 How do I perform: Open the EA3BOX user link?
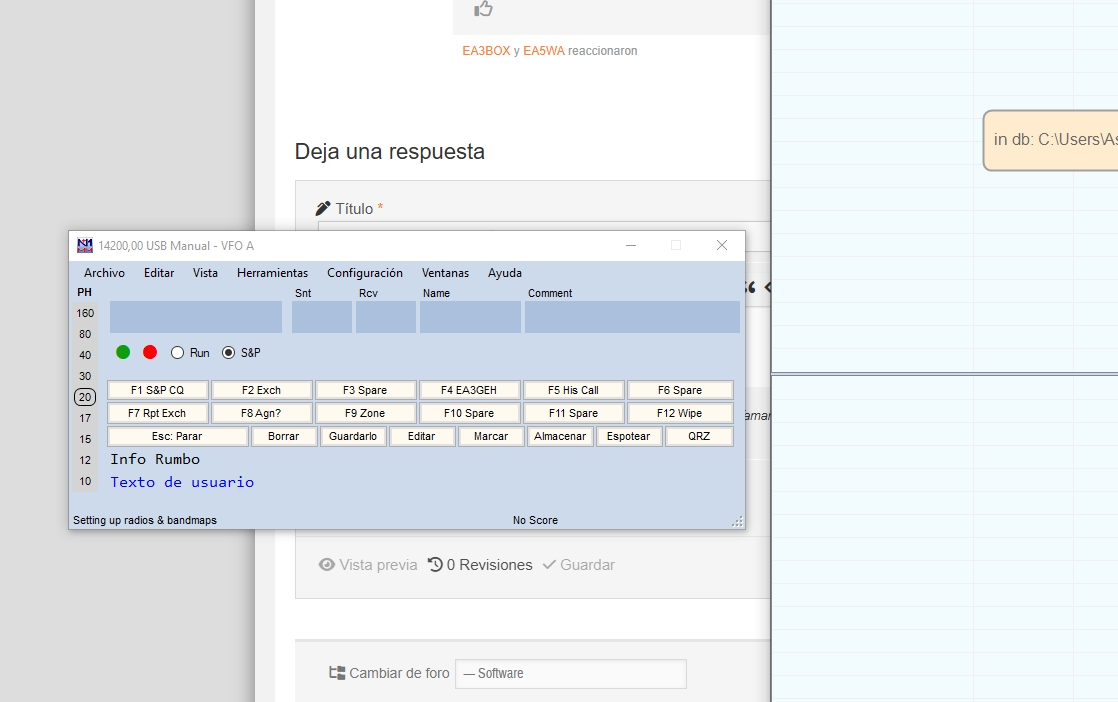coord(486,51)
